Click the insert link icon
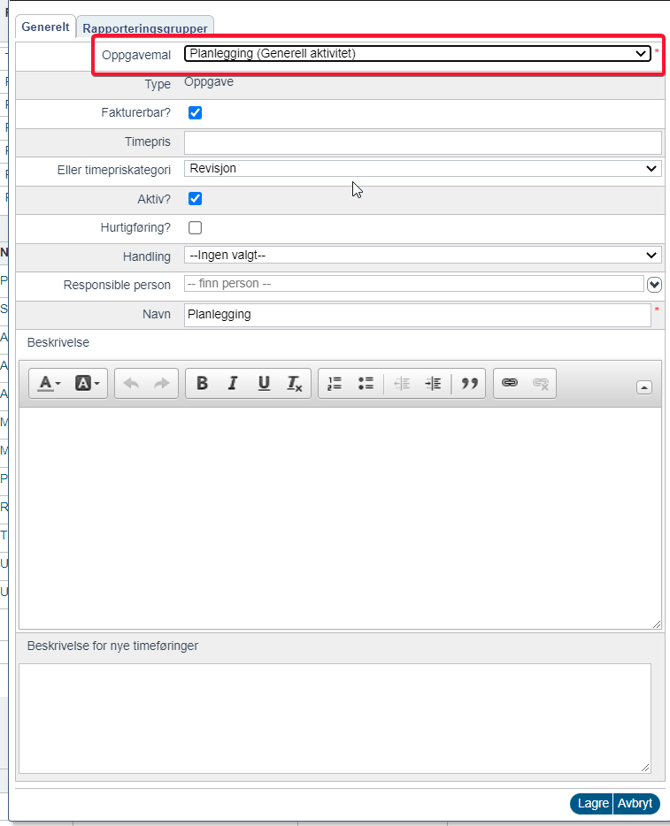670x826 pixels. 509,384
